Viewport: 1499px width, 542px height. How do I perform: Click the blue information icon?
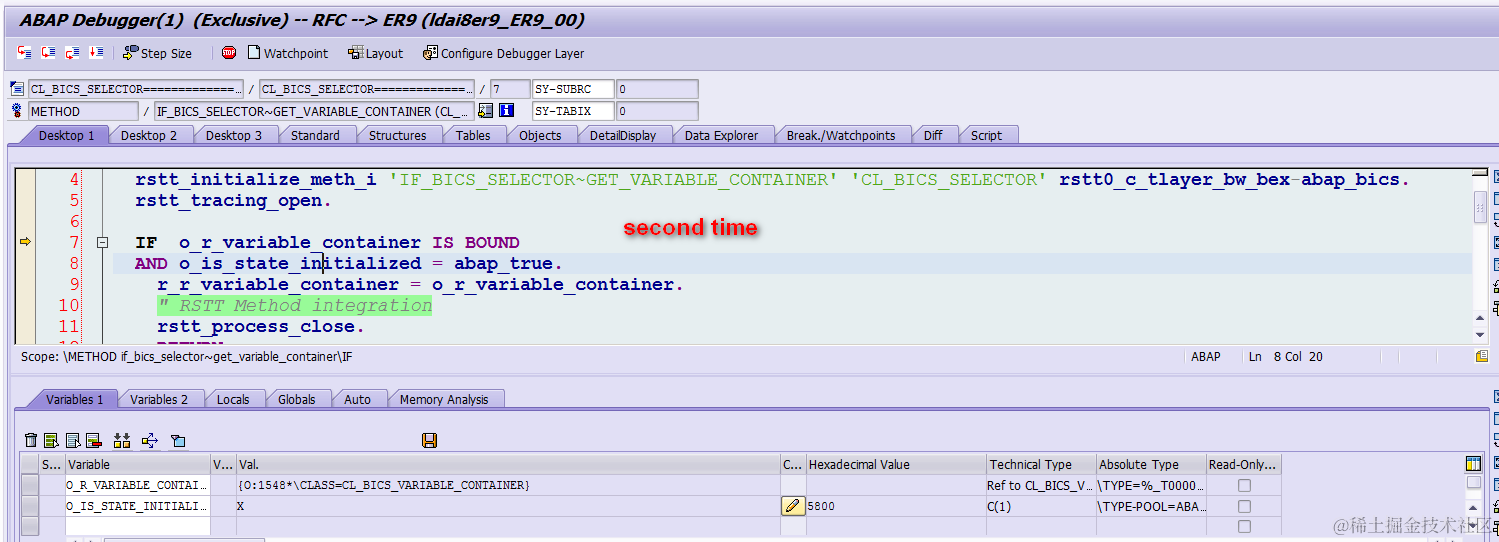coord(507,111)
